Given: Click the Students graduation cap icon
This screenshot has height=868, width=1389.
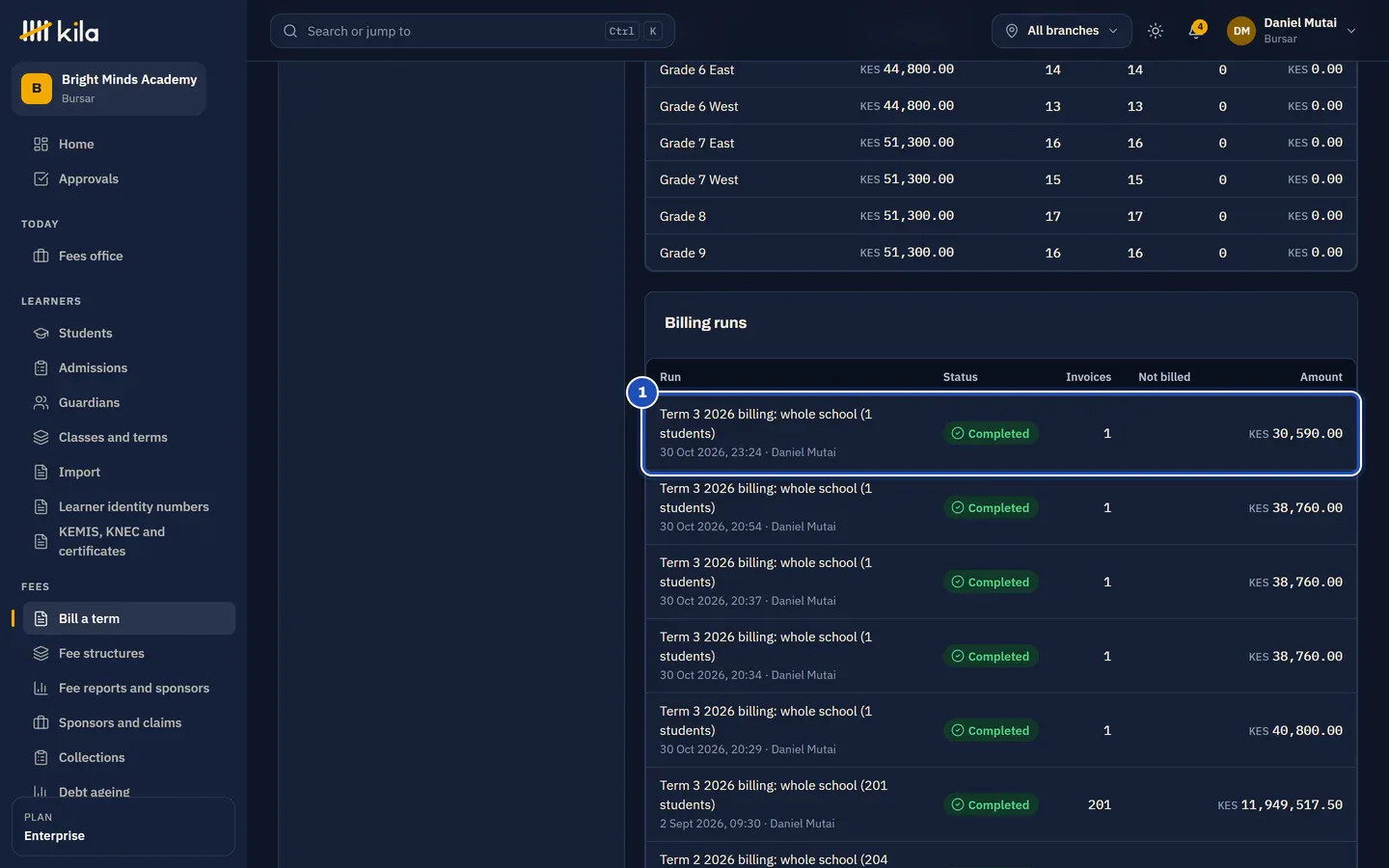Looking at the screenshot, I should point(41,333).
